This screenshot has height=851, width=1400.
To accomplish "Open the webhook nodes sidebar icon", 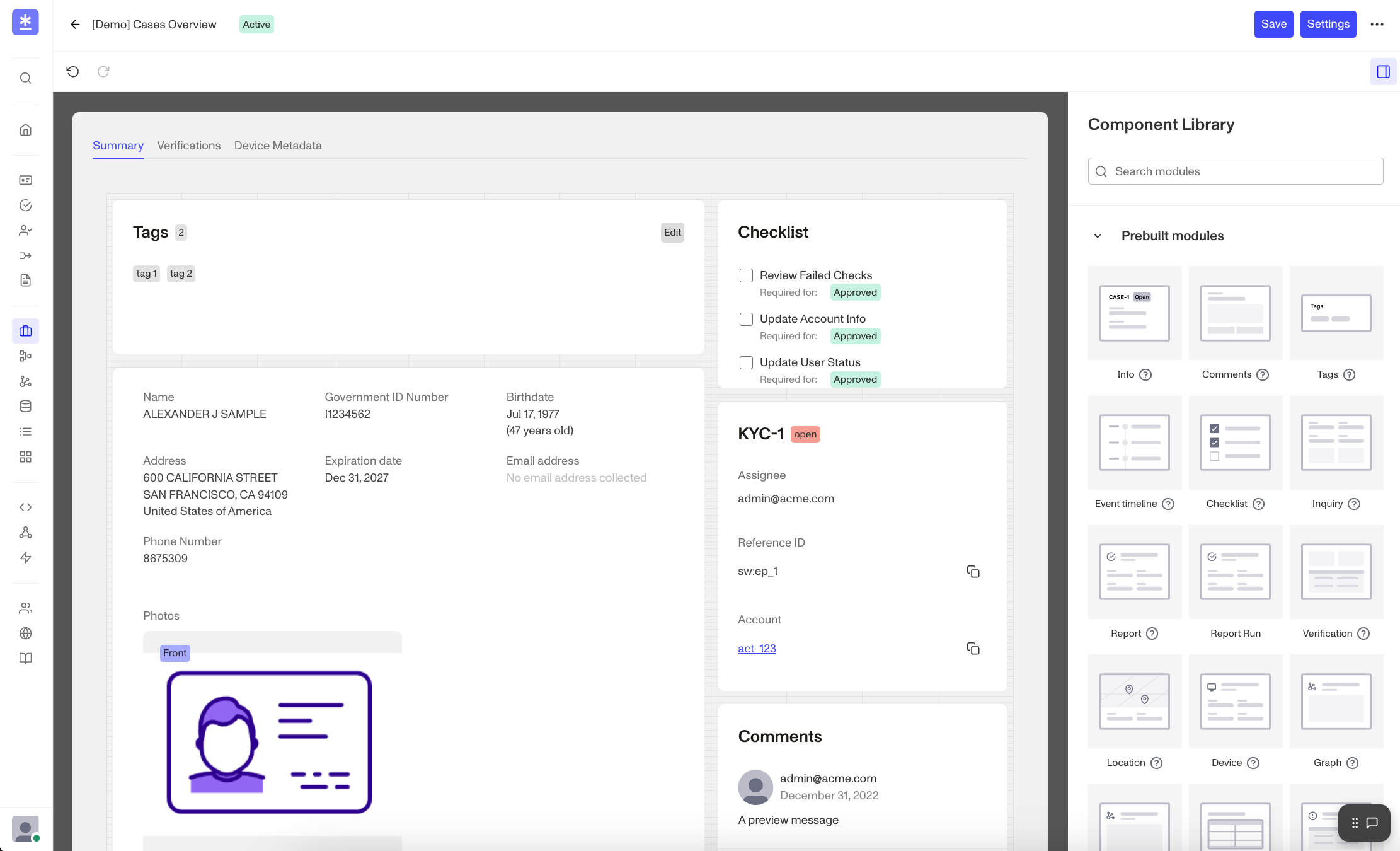I will click(25, 533).
